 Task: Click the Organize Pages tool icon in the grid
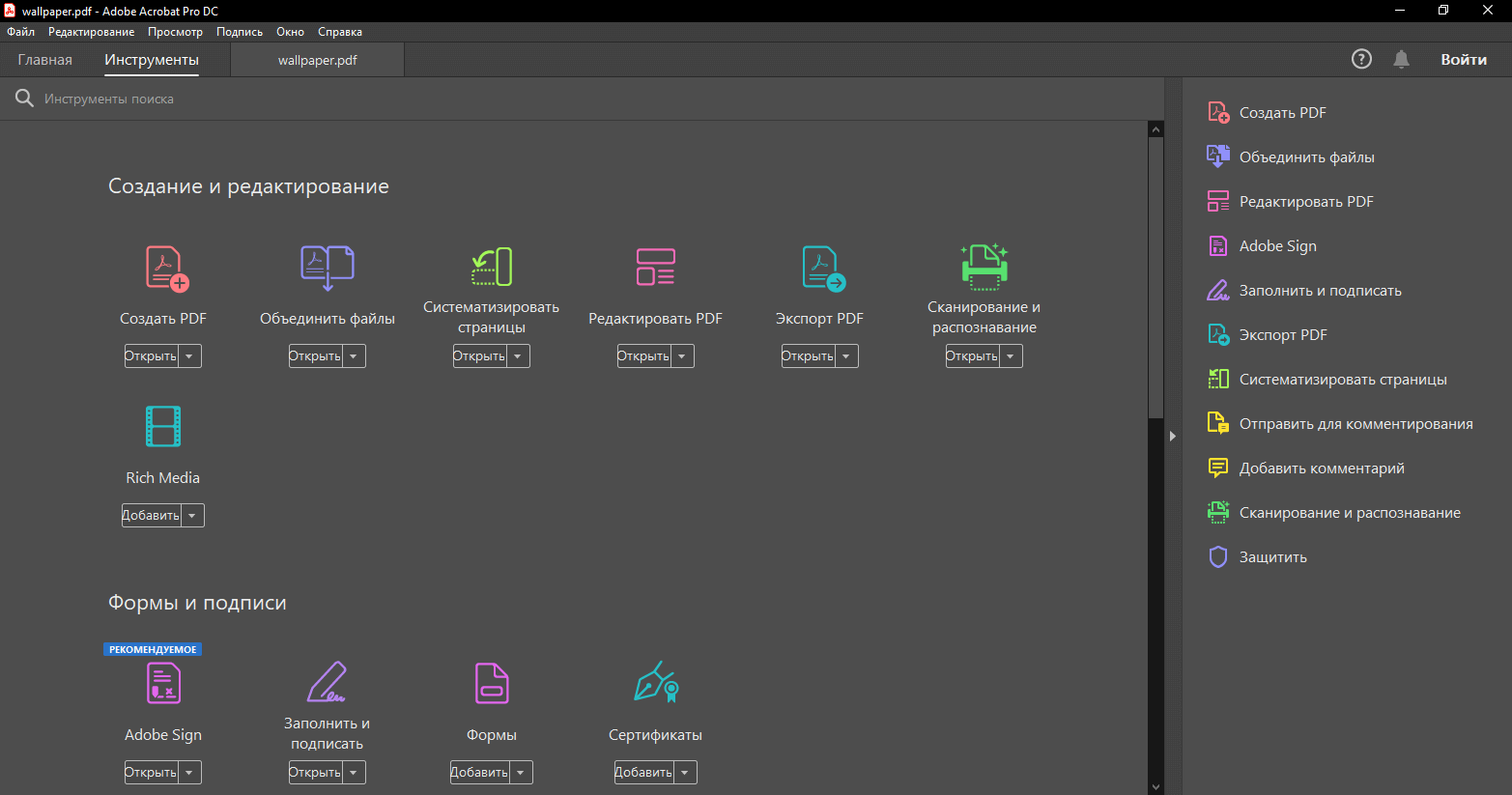492,267
